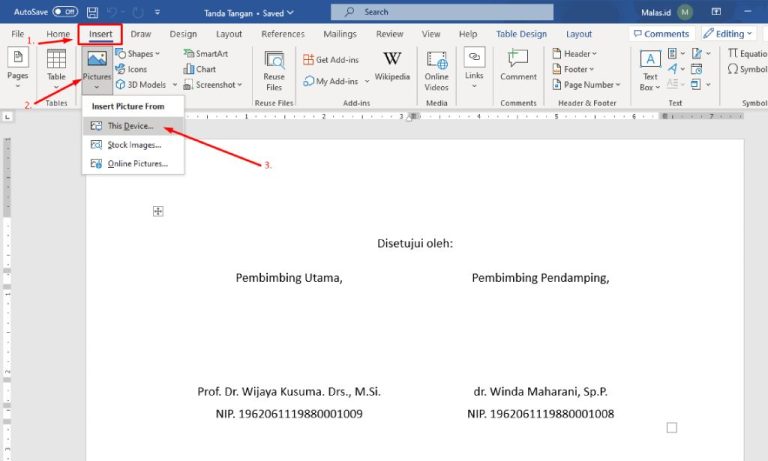Open the References tab

[x=283, y=34]
